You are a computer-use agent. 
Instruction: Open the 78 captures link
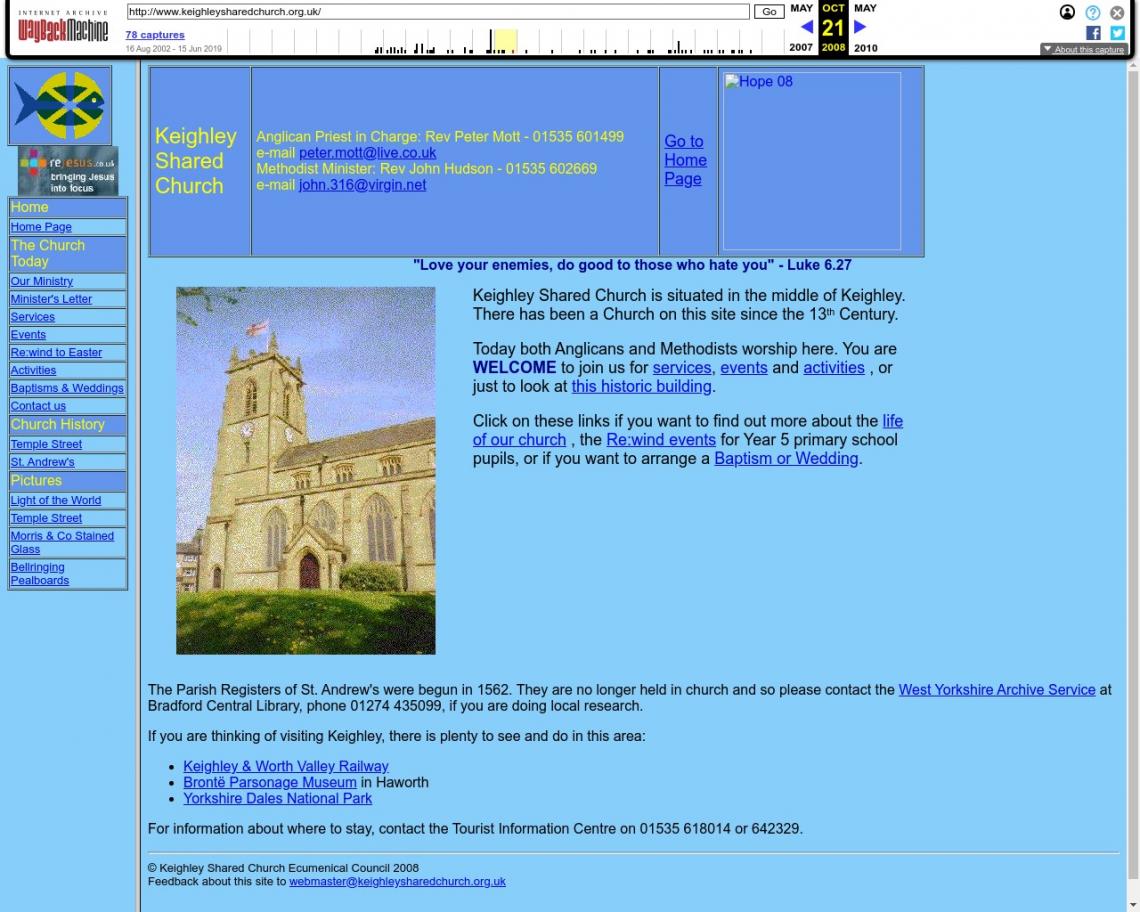coord(155,35)
